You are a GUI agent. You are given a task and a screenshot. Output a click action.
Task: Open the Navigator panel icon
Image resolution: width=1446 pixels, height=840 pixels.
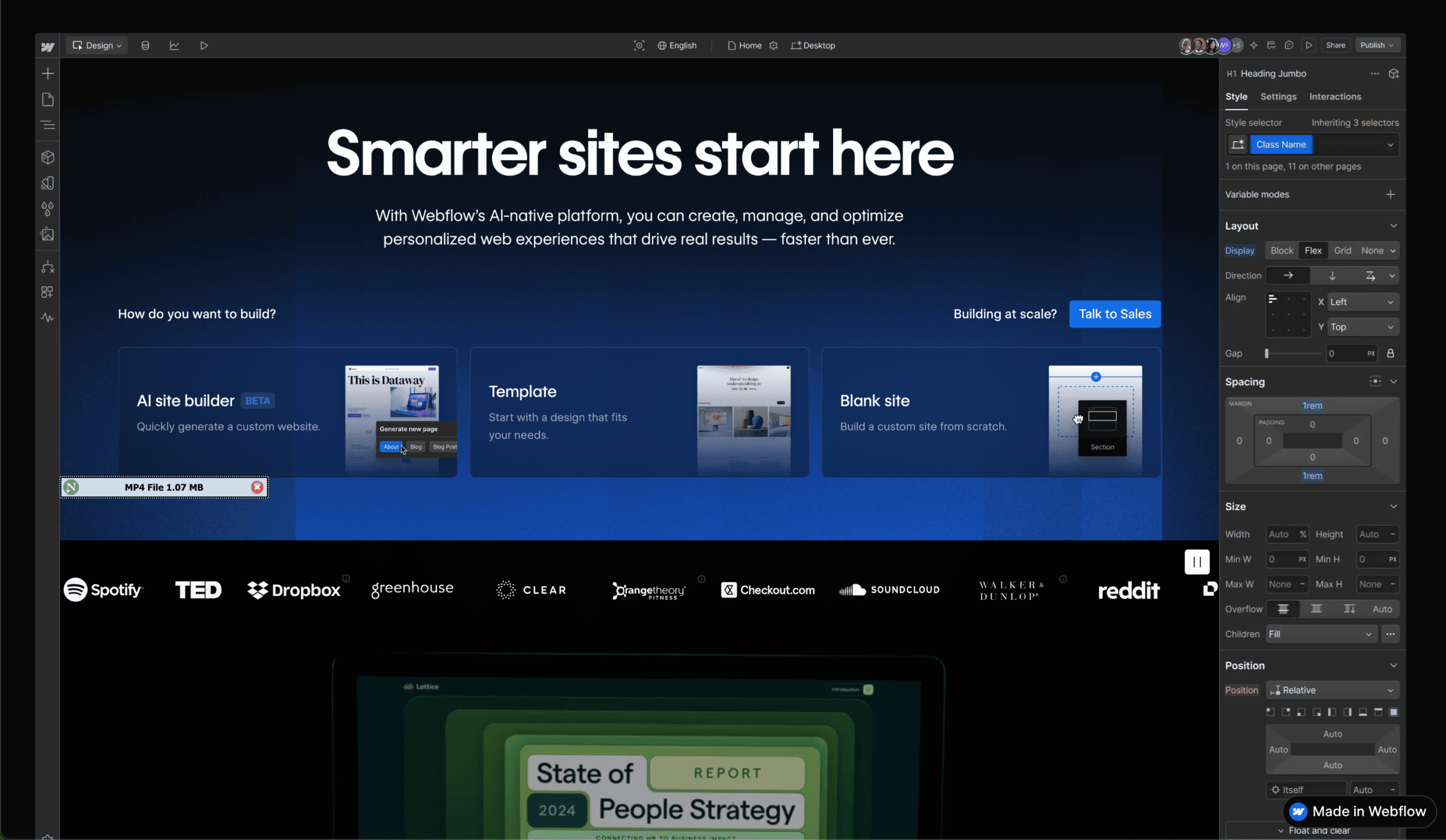(x=47, y=125)
